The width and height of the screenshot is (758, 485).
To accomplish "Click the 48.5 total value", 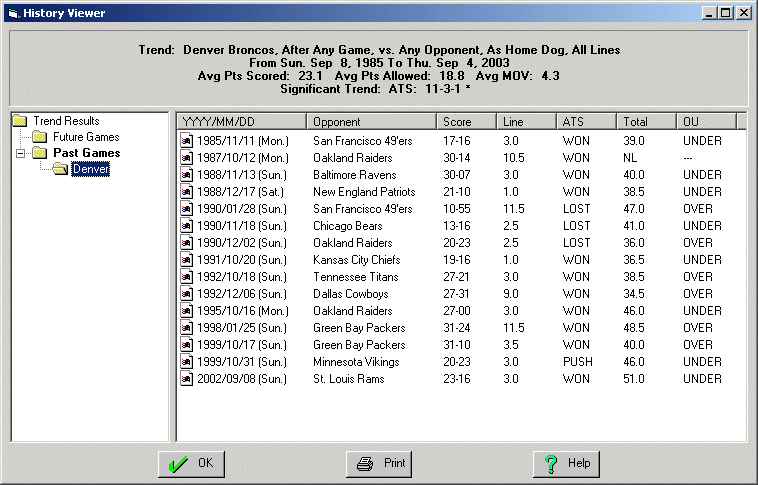I will pyautogui.click(x=634, y=328).
